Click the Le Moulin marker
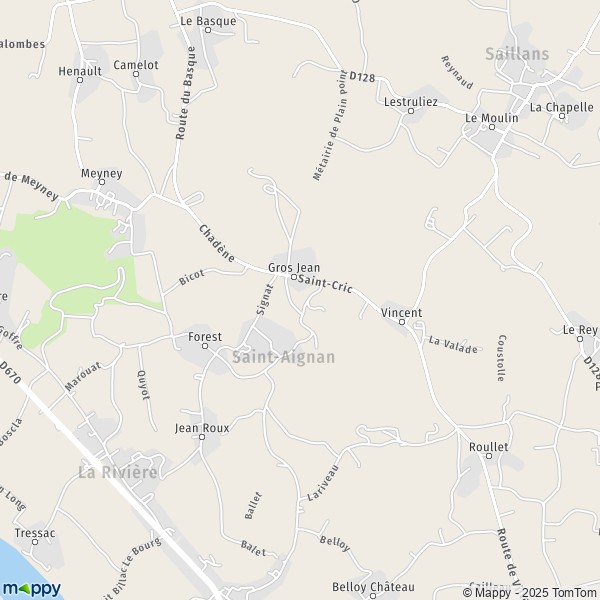This screenshot has height=600, width=600. [492, 127]
